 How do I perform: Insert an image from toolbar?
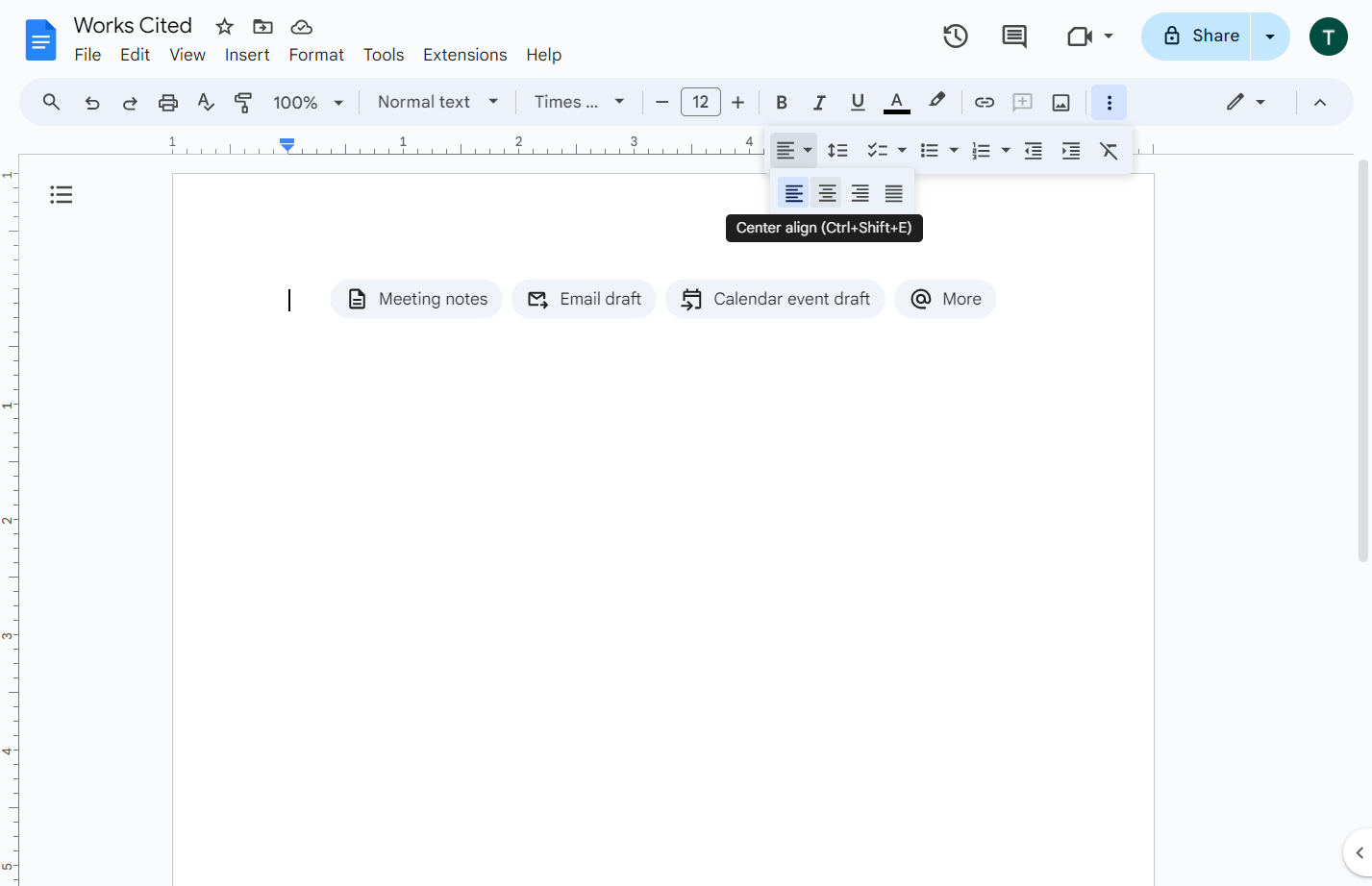(1061, 102)
